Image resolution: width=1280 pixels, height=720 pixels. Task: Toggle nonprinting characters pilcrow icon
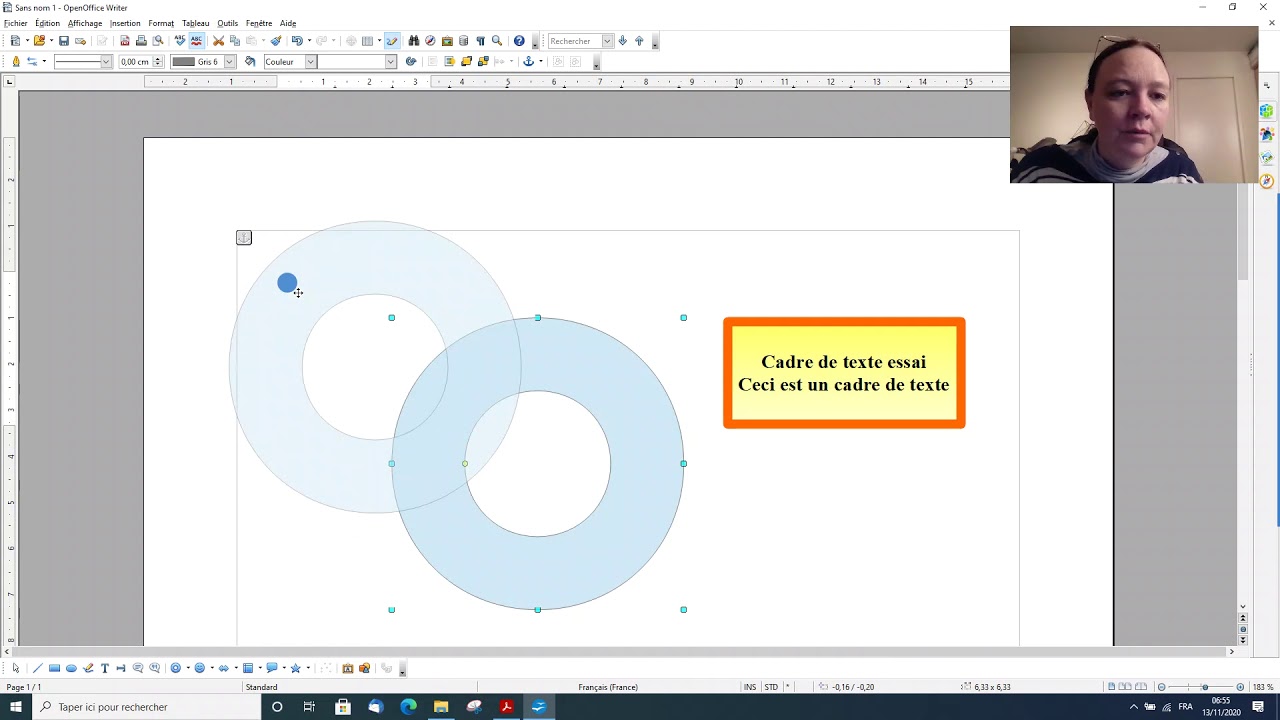click(x=480, y=41)
